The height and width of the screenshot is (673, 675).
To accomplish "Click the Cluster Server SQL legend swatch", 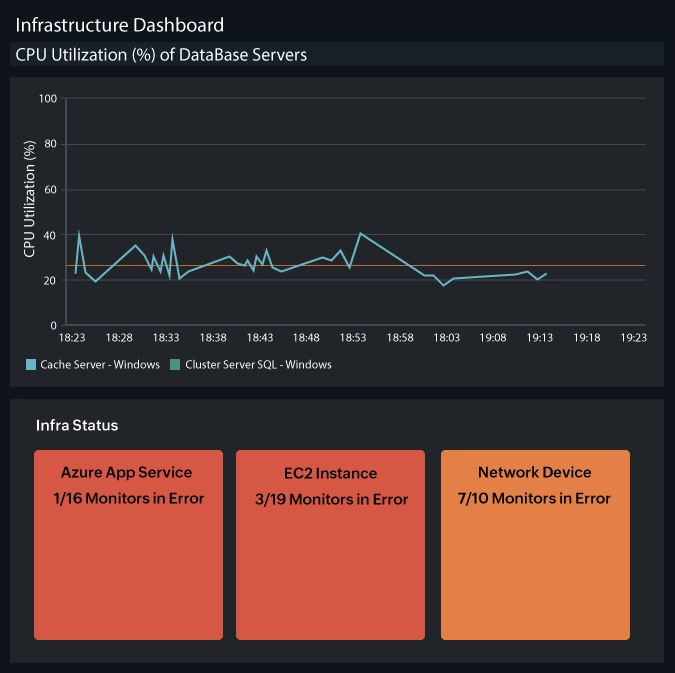I will point(176,365).
